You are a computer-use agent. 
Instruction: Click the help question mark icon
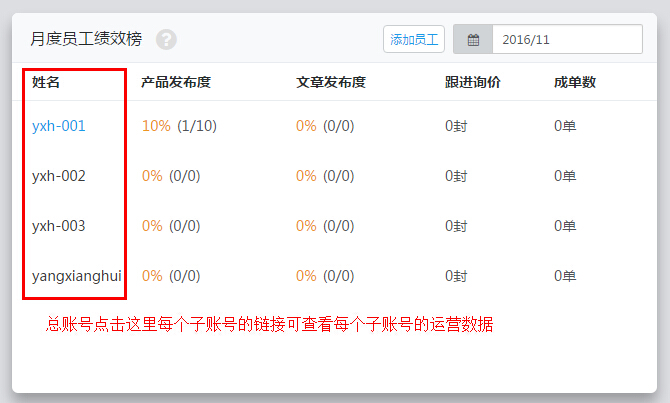tap(166, 40)
